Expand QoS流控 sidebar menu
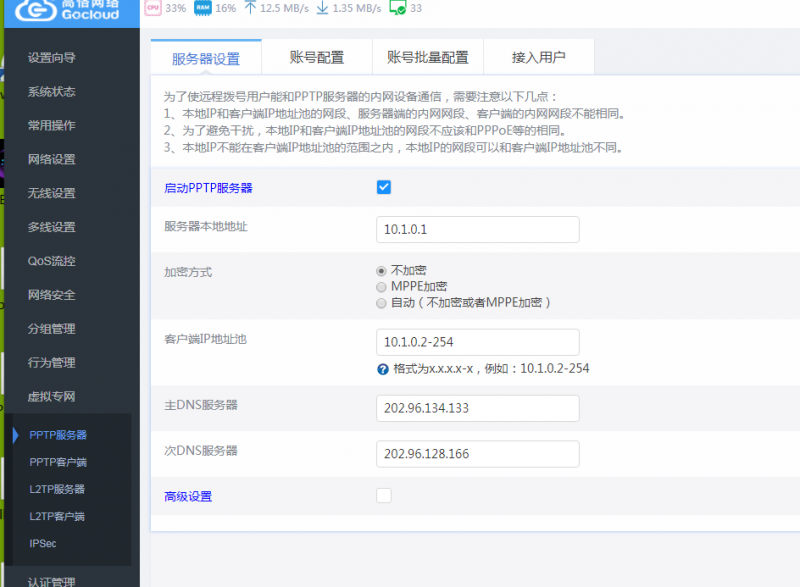This screenshot has height=587, width=800. [x=52, y=261]
